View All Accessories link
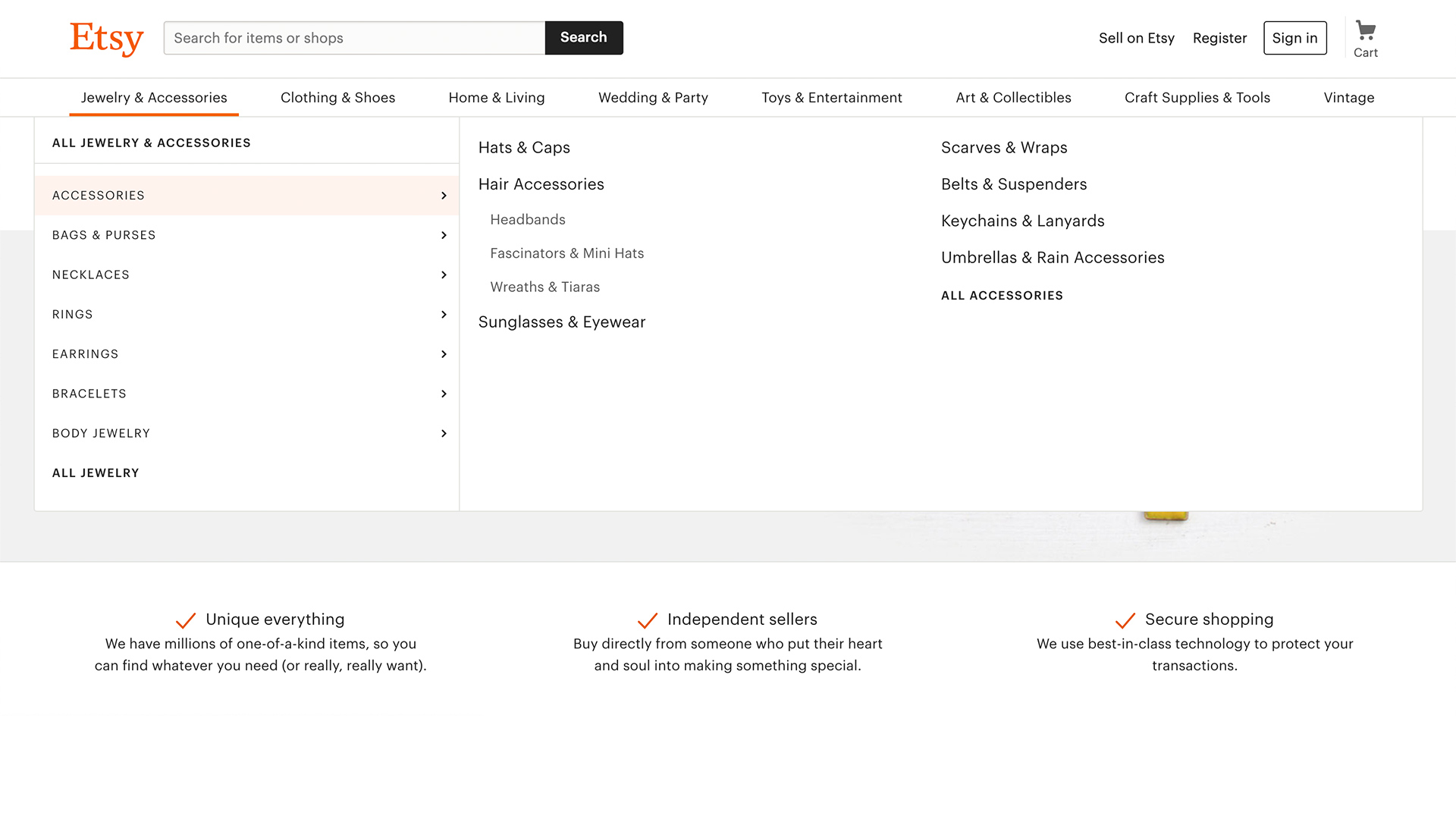Viewport: 1456px width, 819px height. coord(1002,296)
